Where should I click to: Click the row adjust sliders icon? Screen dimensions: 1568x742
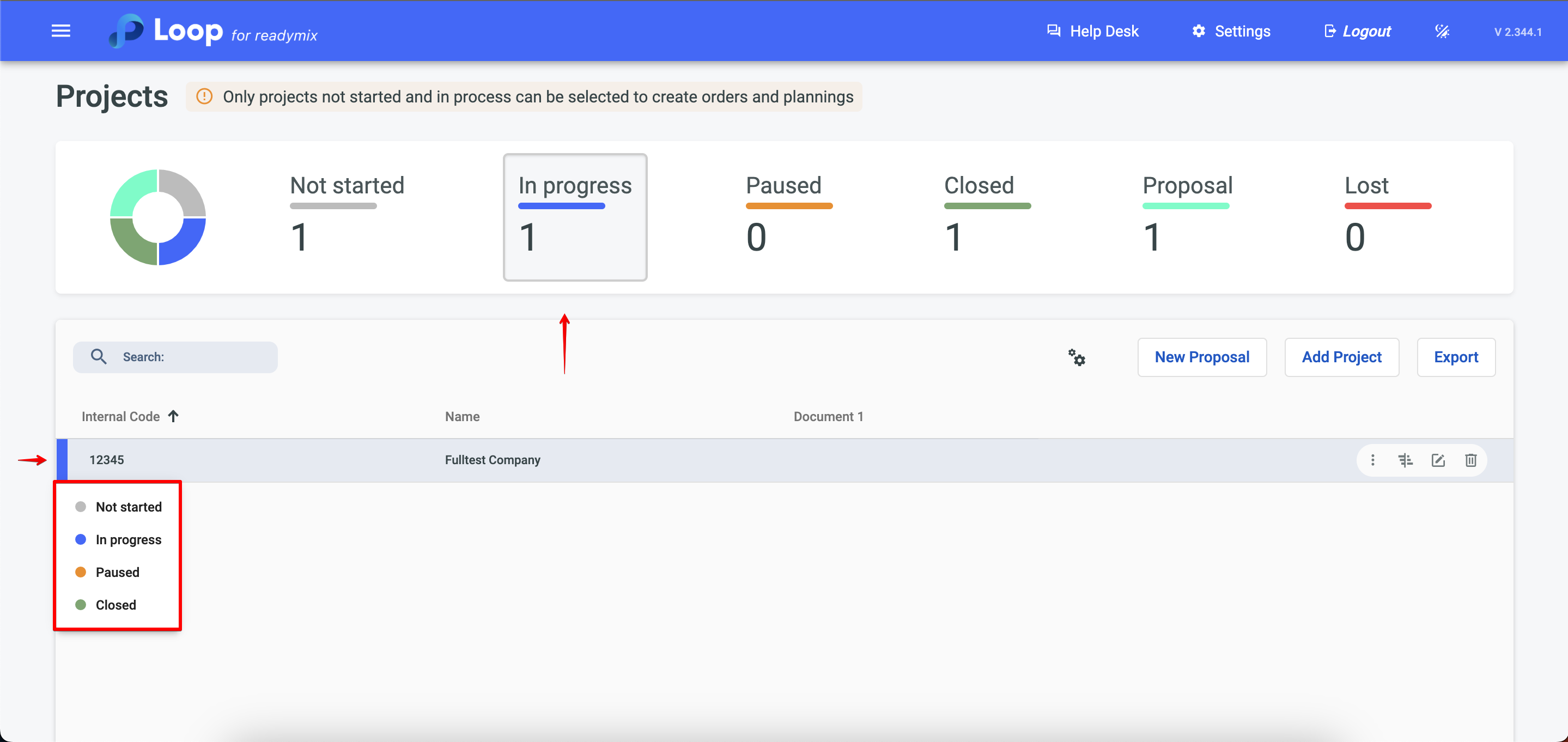point(1405,460)
